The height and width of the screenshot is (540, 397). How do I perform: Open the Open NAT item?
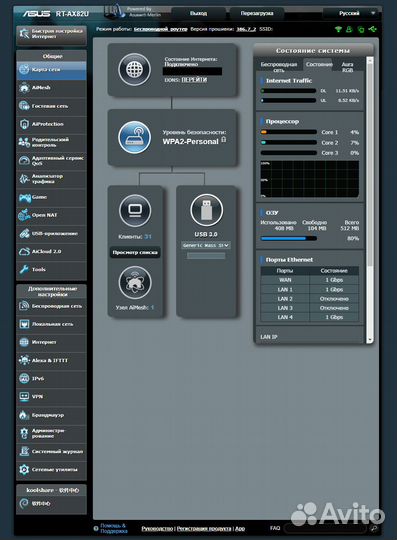51,215
